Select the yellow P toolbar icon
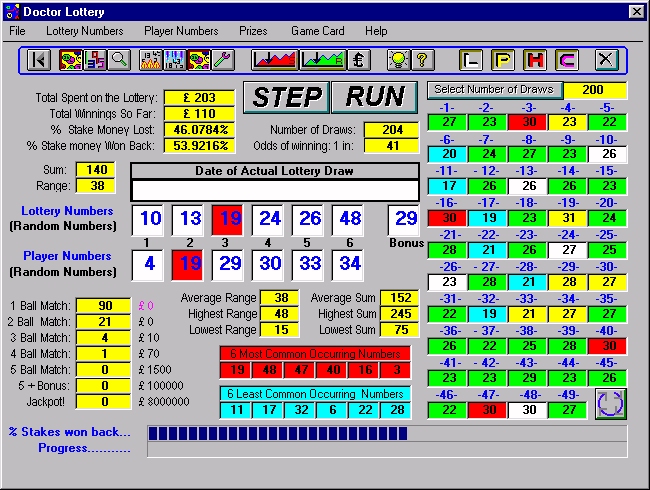Viewport: 650px width, 490px height. pos(503,60)
